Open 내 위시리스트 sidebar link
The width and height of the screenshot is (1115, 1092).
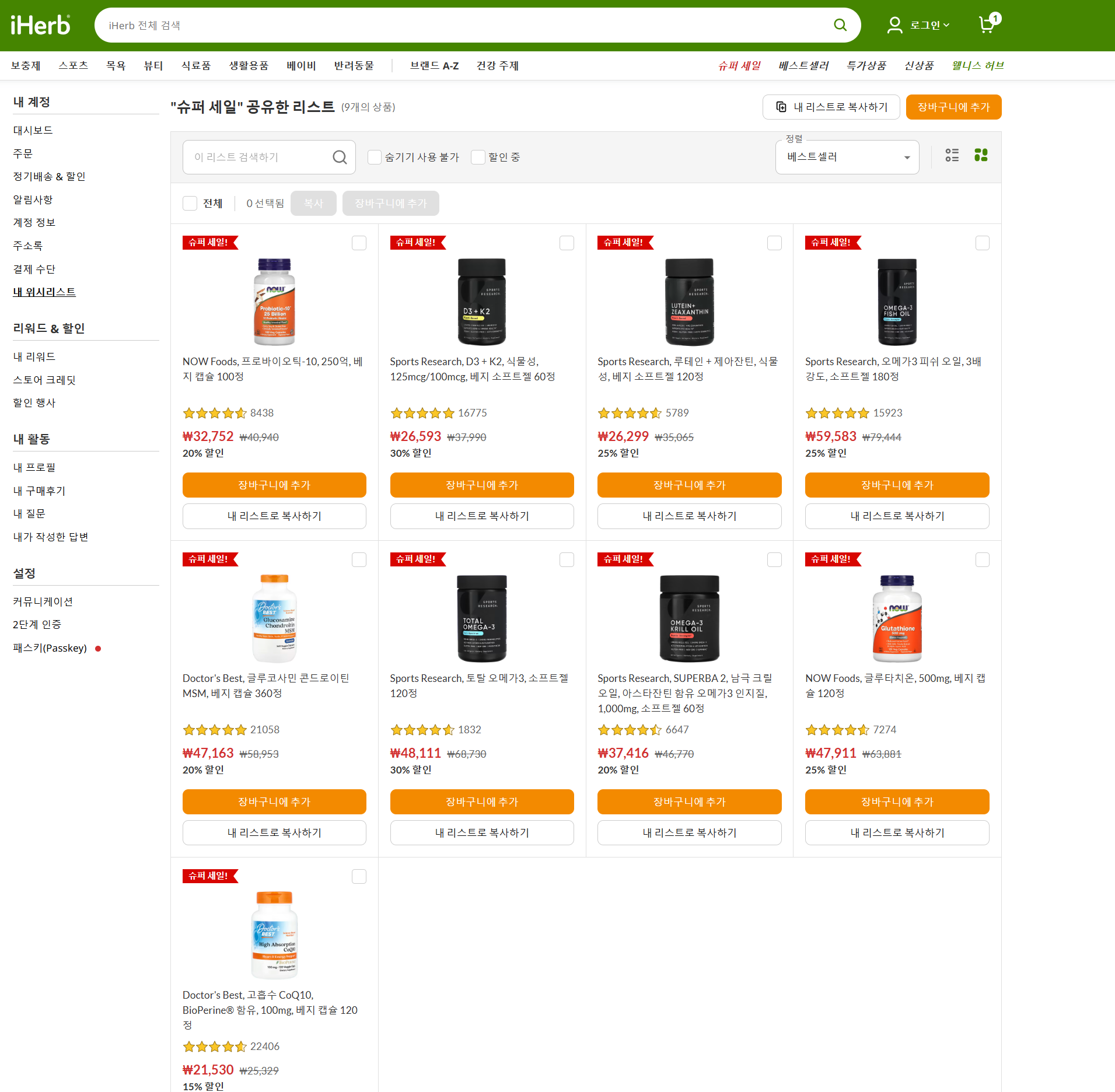pyautogui.click(x=44, y=292)
